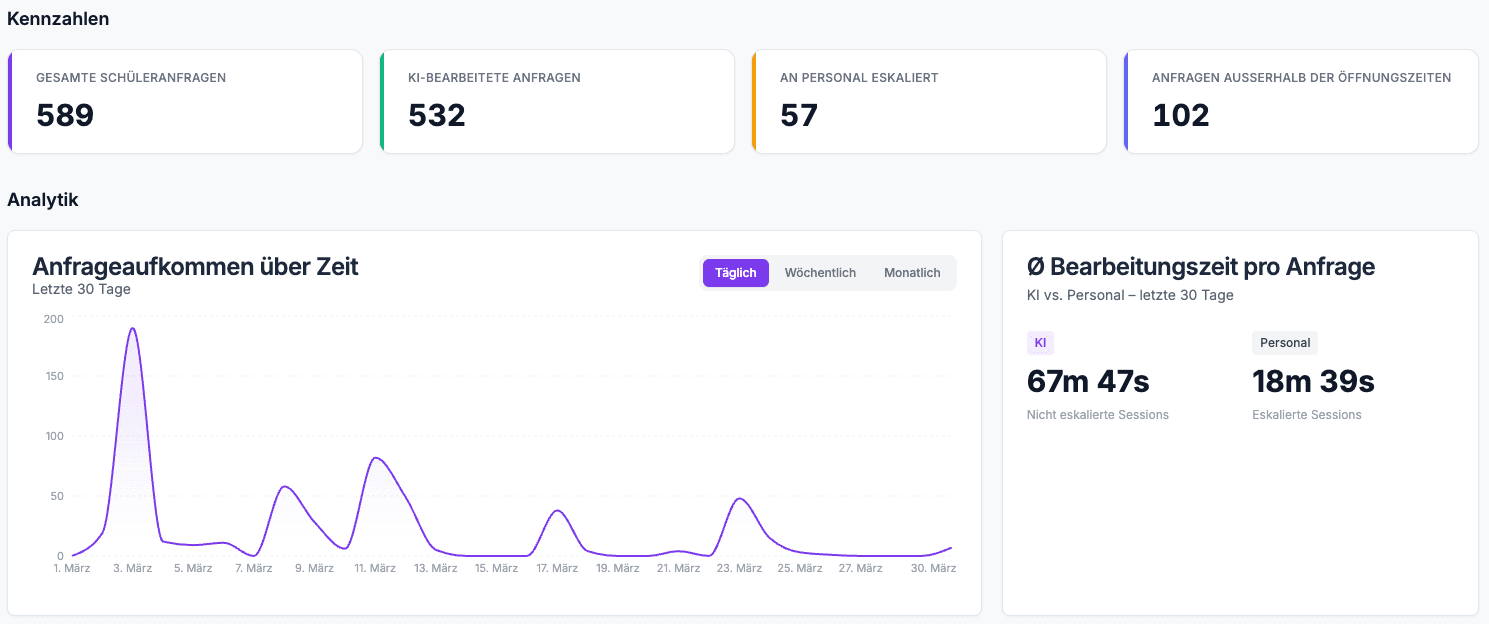Open the Anfragen außerhalb der Öffnungszeiten card

[1300, 100]
